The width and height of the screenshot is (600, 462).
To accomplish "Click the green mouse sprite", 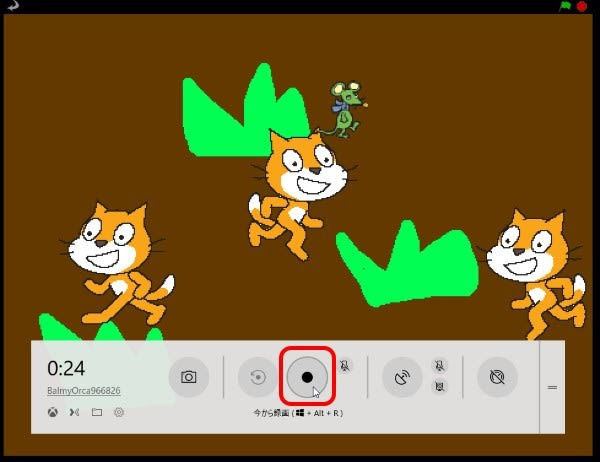I will (x=346, y=109).
